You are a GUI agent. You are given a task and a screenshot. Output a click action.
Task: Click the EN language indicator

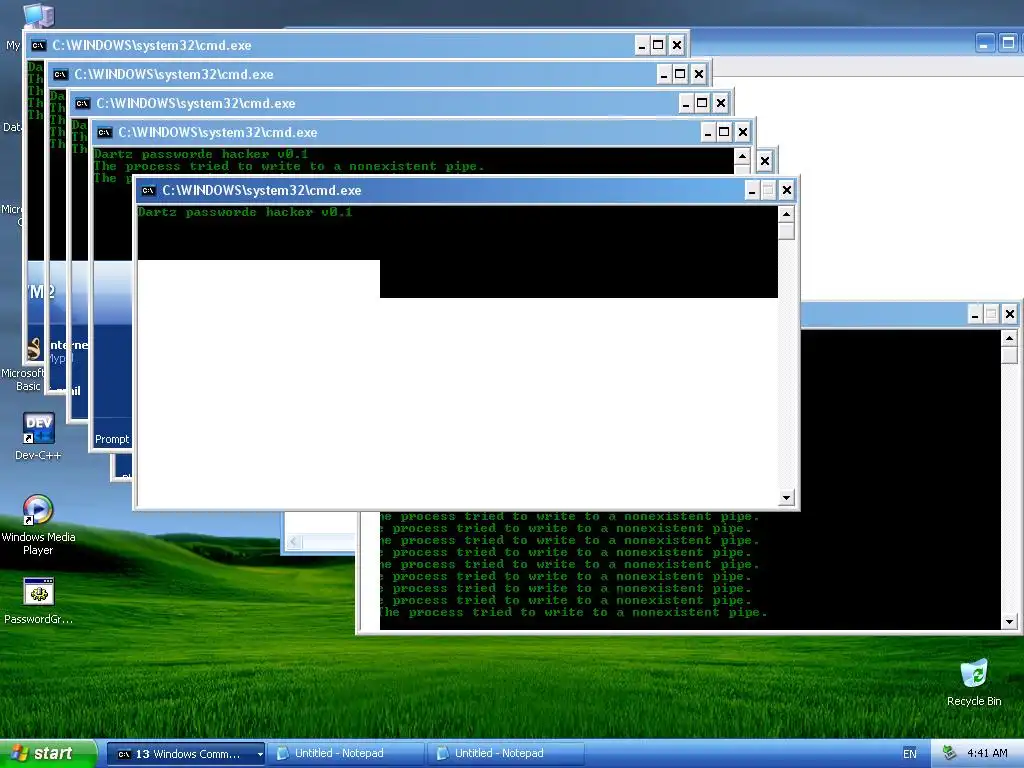pos(910,754)
